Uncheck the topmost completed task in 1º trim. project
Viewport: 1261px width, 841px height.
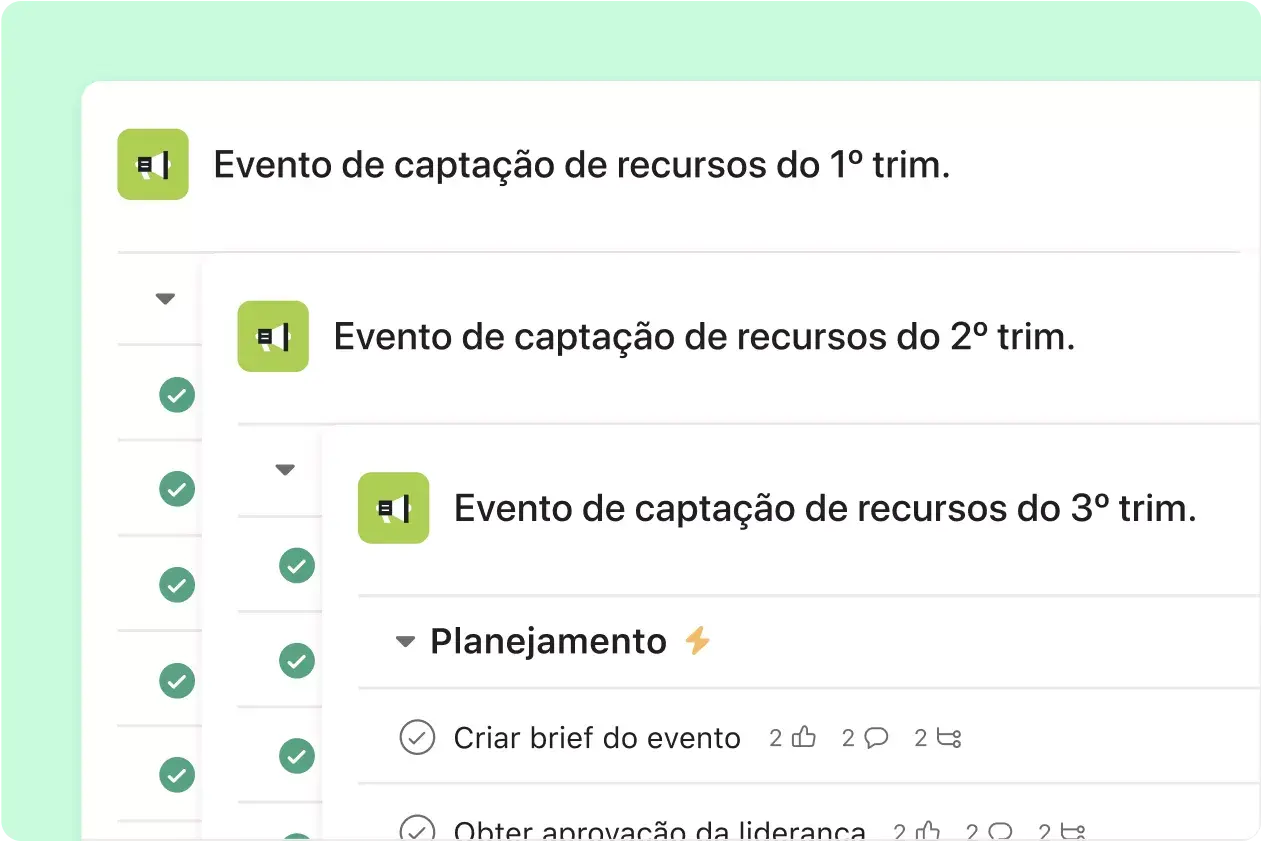(177, 394)
